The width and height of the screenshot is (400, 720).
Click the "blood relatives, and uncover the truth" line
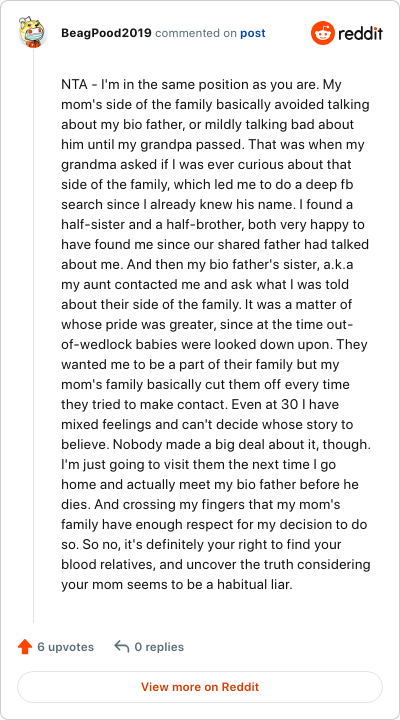coord(215,564)
